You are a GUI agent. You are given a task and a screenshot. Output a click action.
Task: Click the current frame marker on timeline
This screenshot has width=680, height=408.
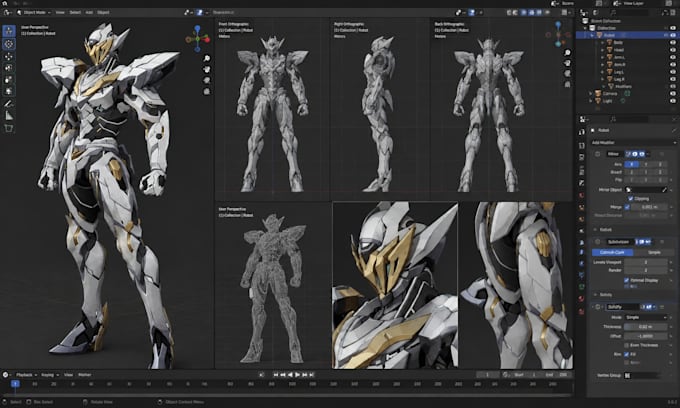[x=15, y=384]
